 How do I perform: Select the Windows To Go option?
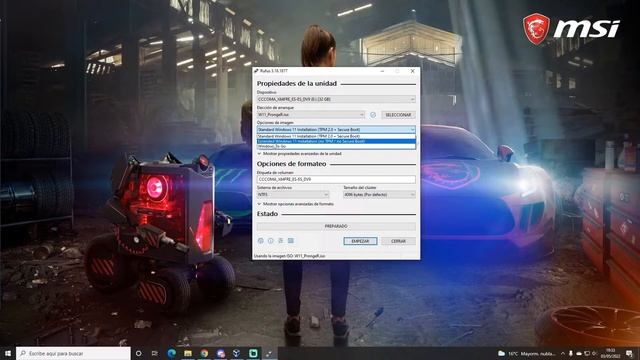(336, 146)
